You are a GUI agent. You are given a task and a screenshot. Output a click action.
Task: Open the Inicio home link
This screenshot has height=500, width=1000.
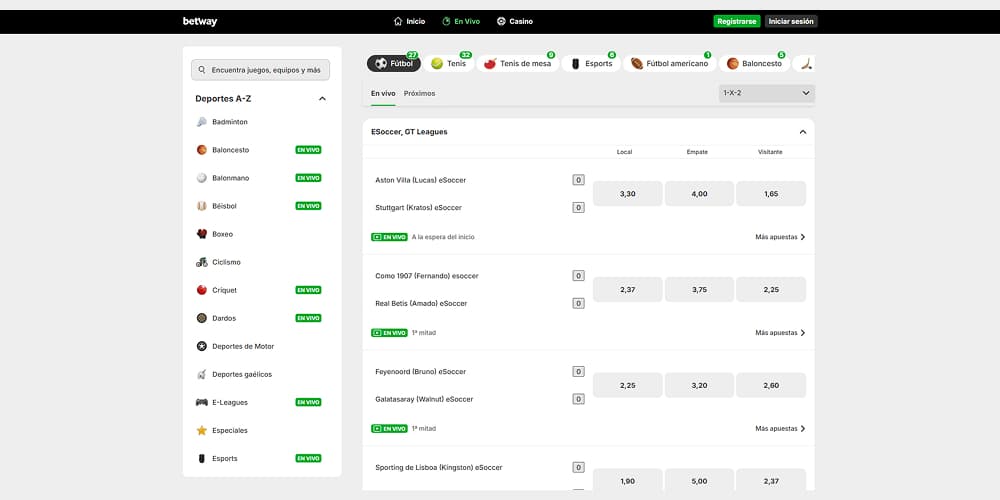409,22
